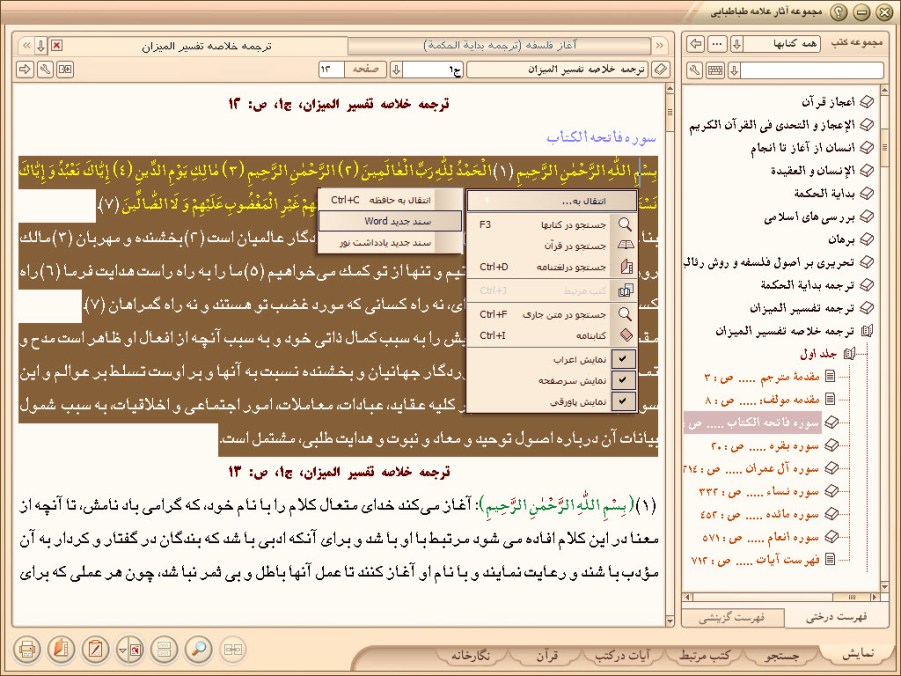Click the book icon beside اعجاز قرآن
This screenshot has height=676, width=901.
[867, 102]
